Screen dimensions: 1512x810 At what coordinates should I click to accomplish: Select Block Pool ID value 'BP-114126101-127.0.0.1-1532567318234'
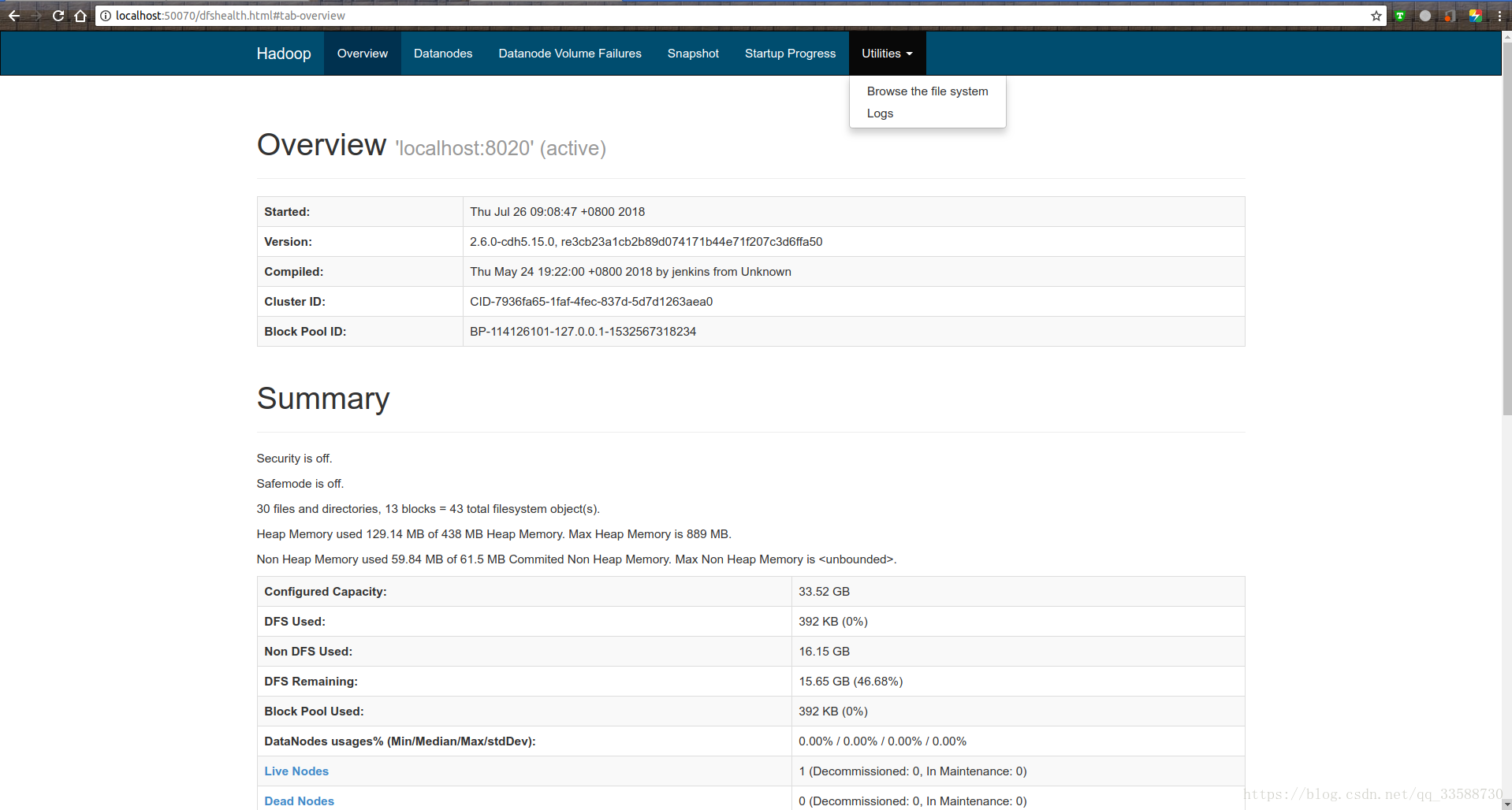583,332
